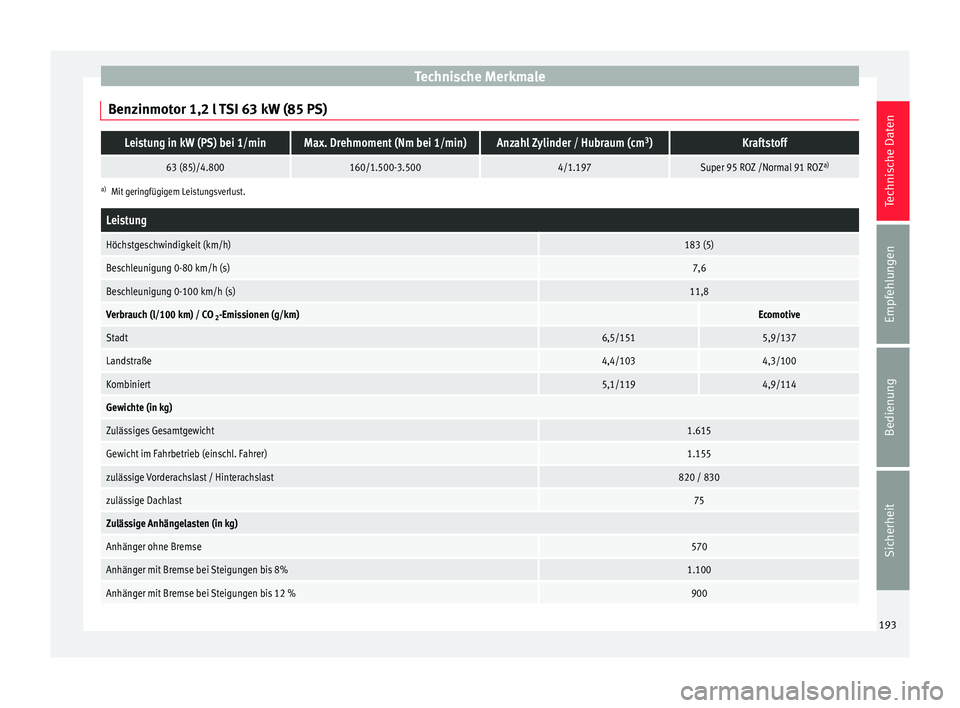Click the carmanualsonline.info watermark link
The image size is (960, 708).
coord(811,691)
